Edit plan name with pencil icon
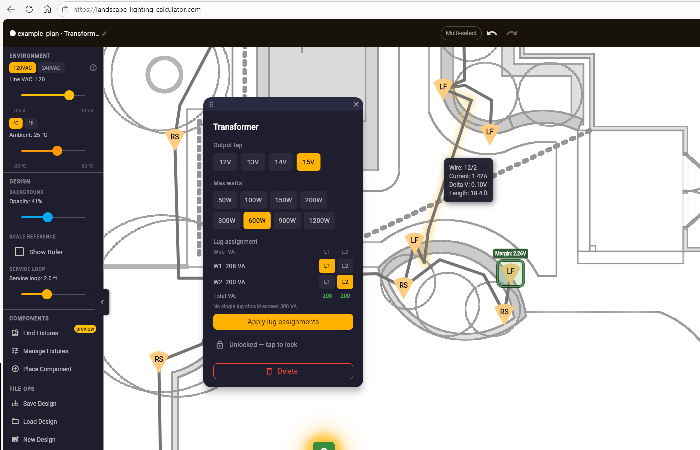This screenshot has height=450, width=700. click(104, 33)
